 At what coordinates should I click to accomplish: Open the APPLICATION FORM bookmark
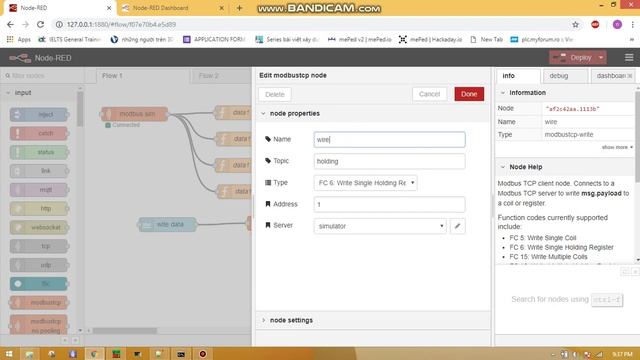point(214,40)
